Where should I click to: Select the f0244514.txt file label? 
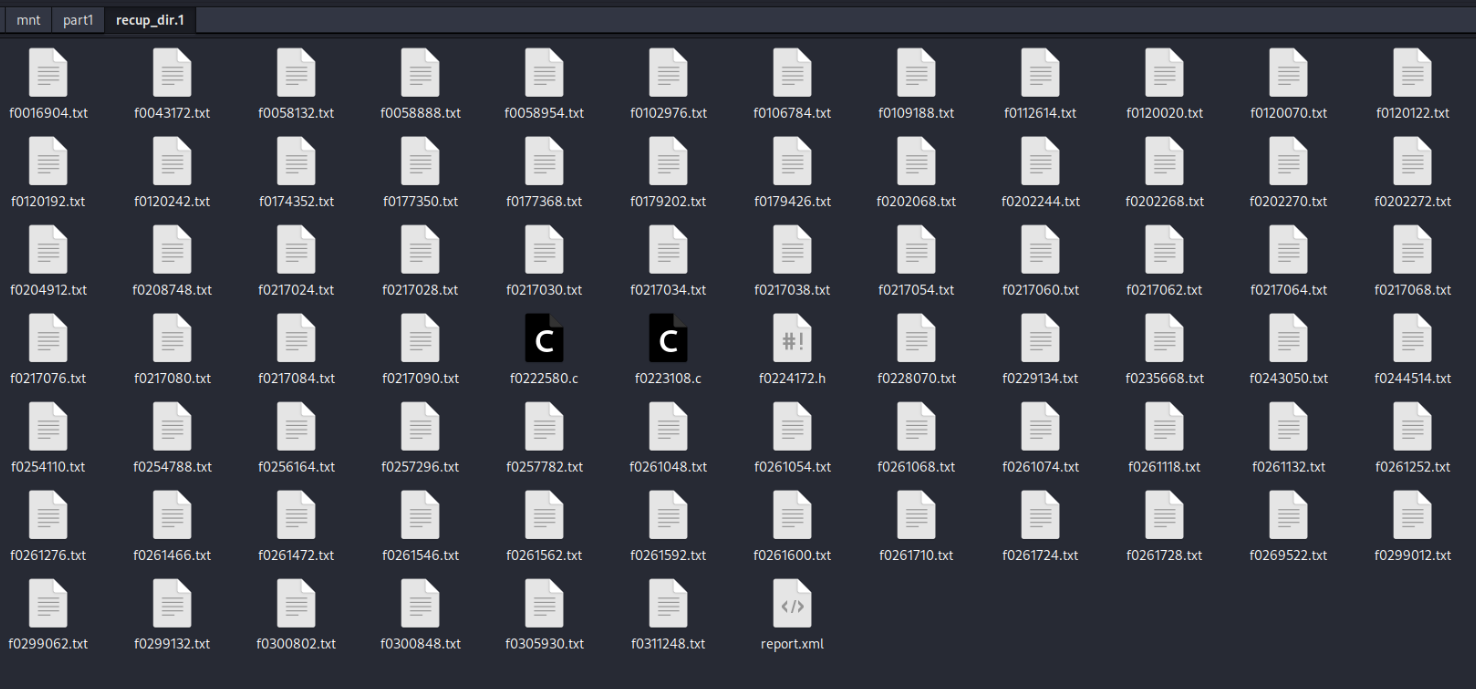1412,378
